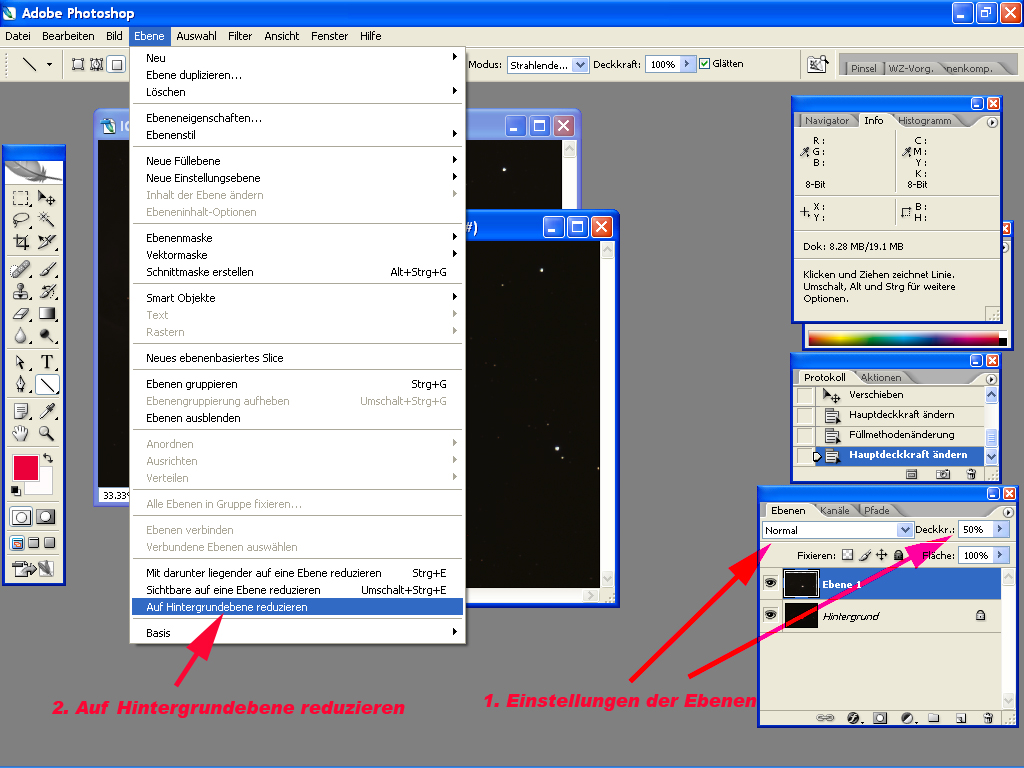
Task: Open the Modus dropdown in options bar
Action: (580, 64)
